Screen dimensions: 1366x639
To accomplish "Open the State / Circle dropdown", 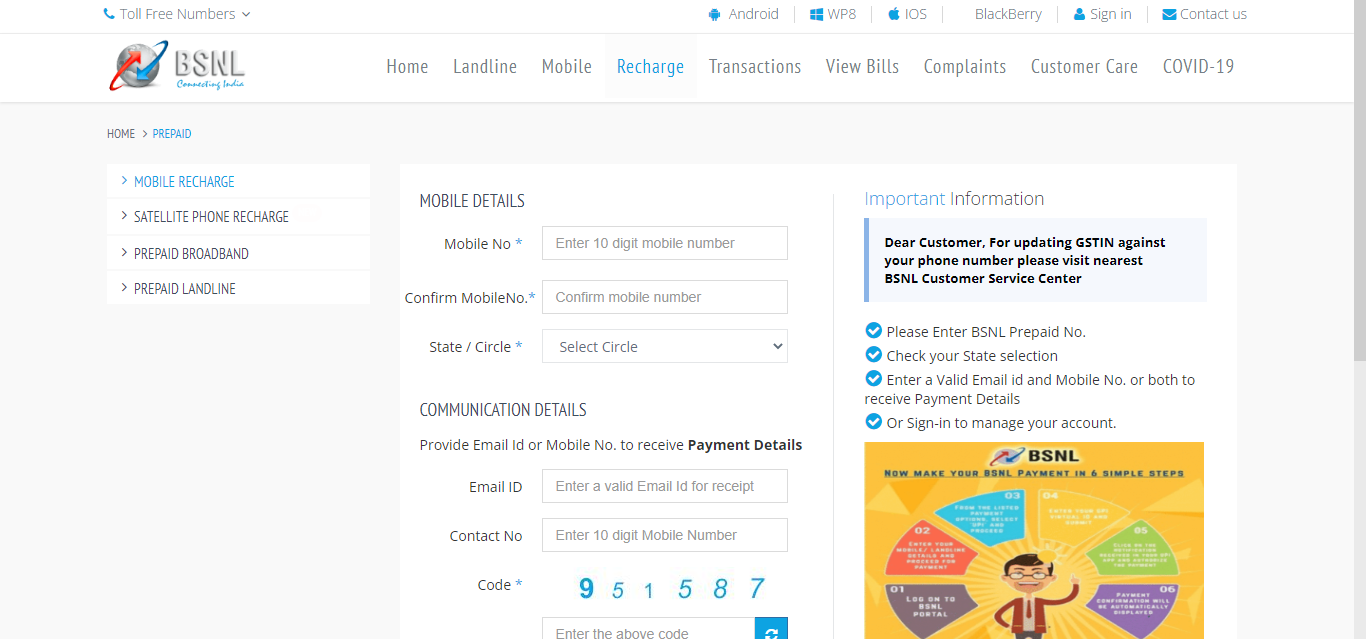I will point(664,347).
